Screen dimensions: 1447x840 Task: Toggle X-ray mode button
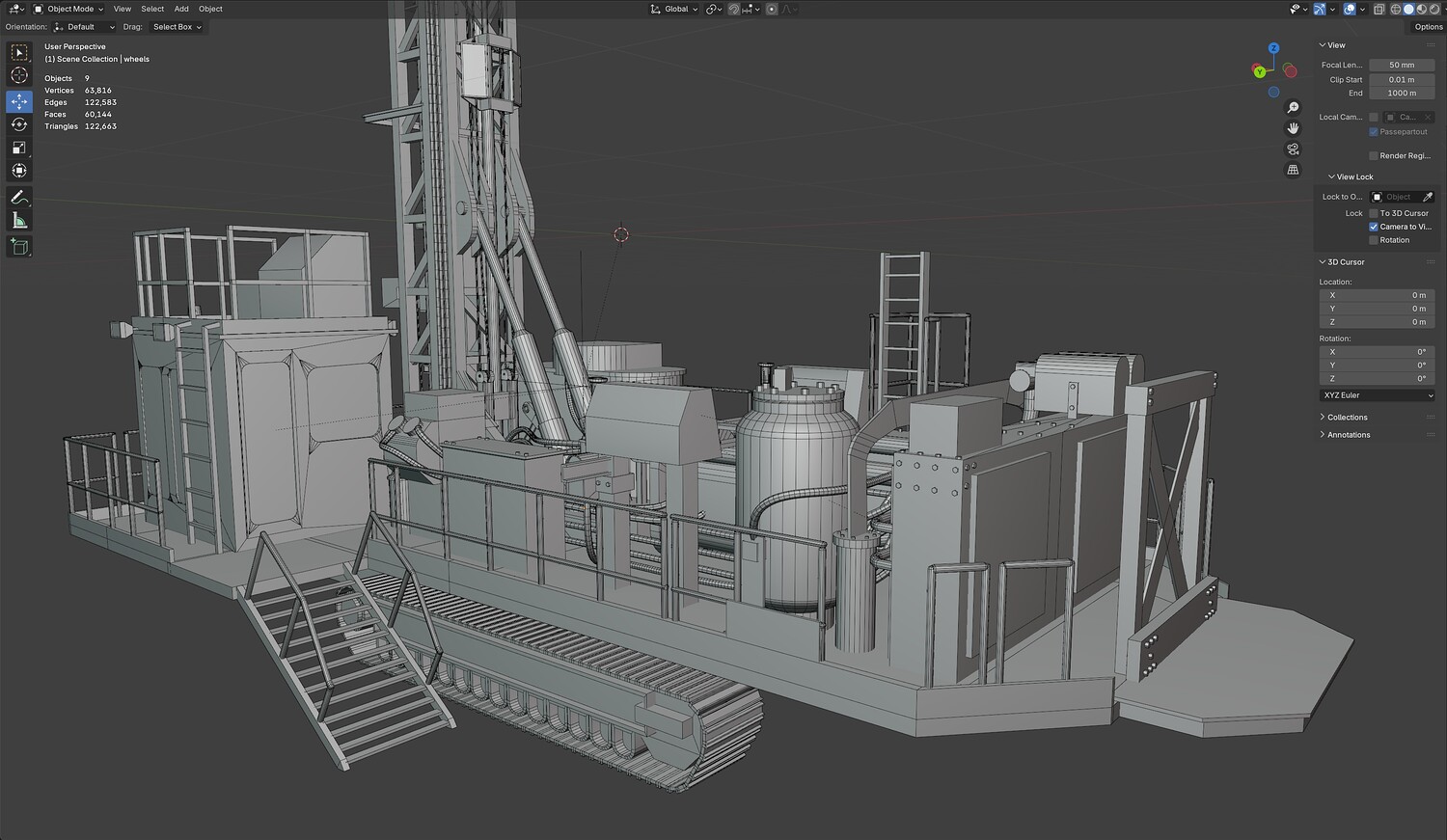pyautogui.click(x=1379, y=9)
